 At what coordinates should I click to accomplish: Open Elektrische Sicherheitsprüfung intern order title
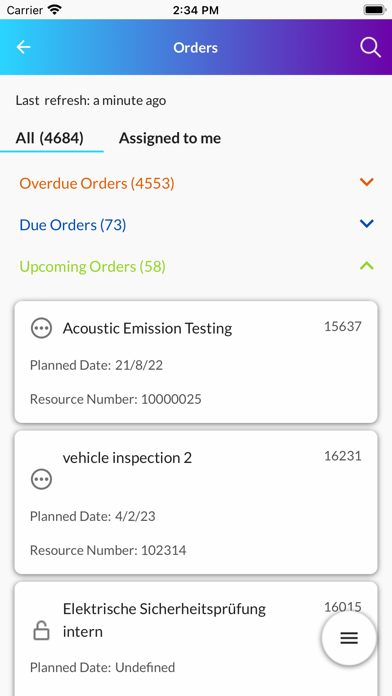(164, 620)
